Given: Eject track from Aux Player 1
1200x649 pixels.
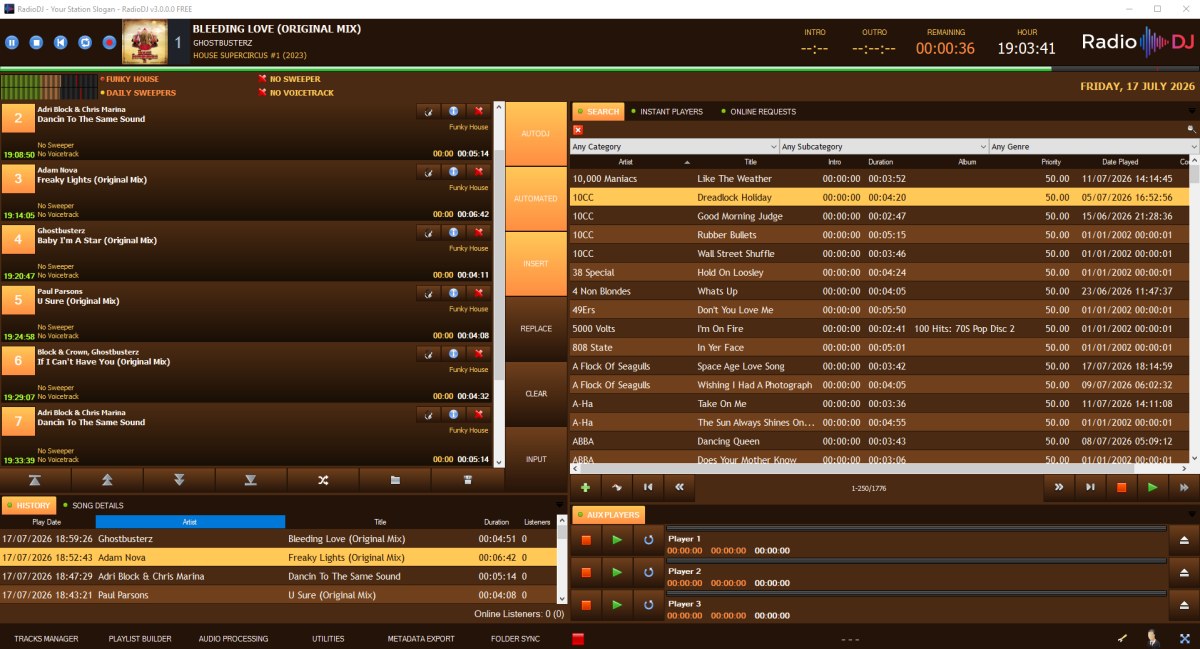Looking at the screenshot, I should 1184,540.
